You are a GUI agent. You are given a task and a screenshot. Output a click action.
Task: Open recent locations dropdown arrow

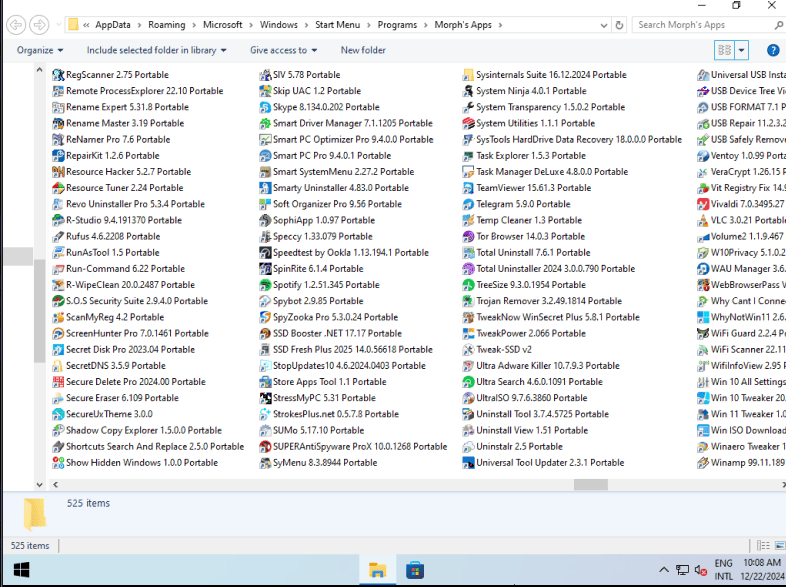point(59,25)
